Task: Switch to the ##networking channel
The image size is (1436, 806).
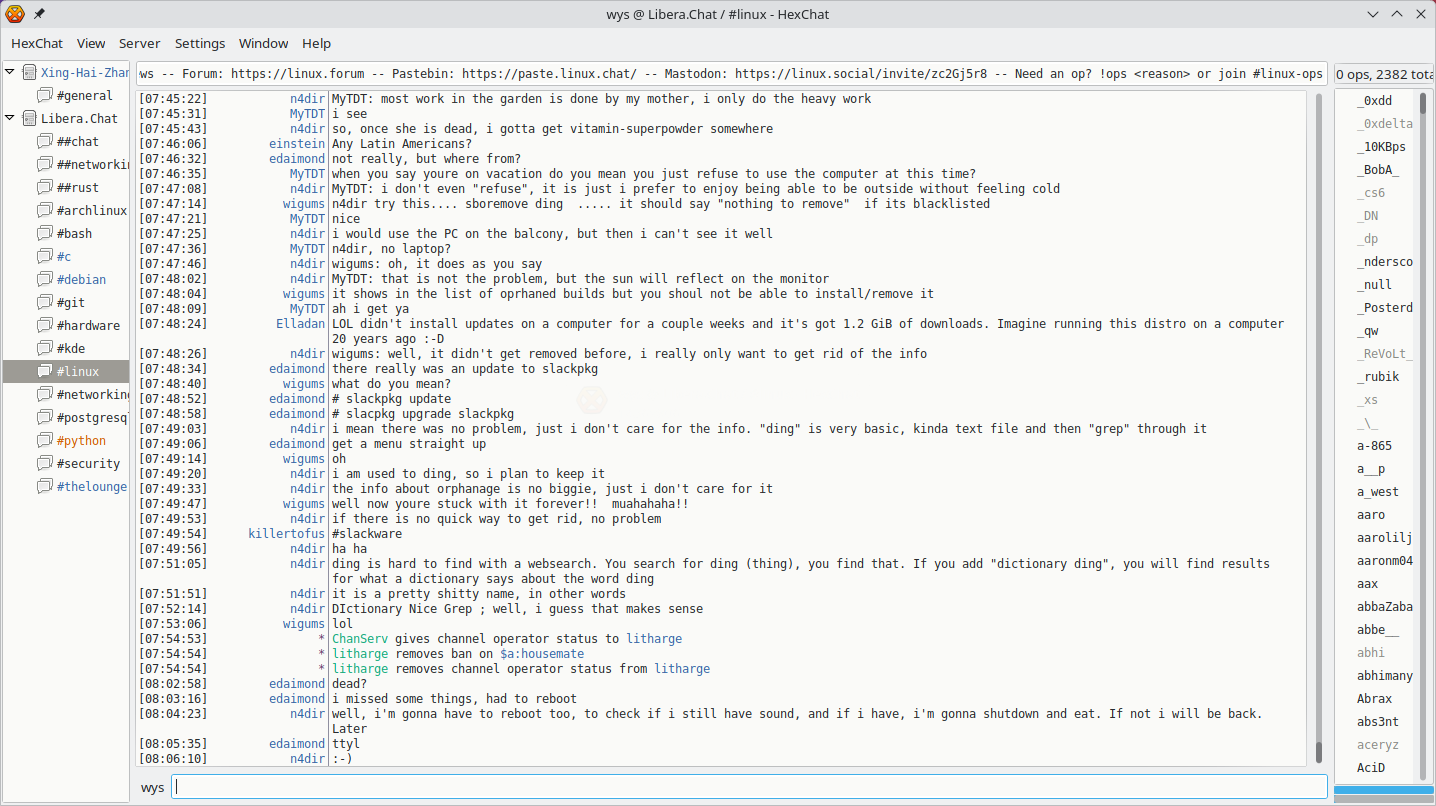Action: [x=66, y=164]
